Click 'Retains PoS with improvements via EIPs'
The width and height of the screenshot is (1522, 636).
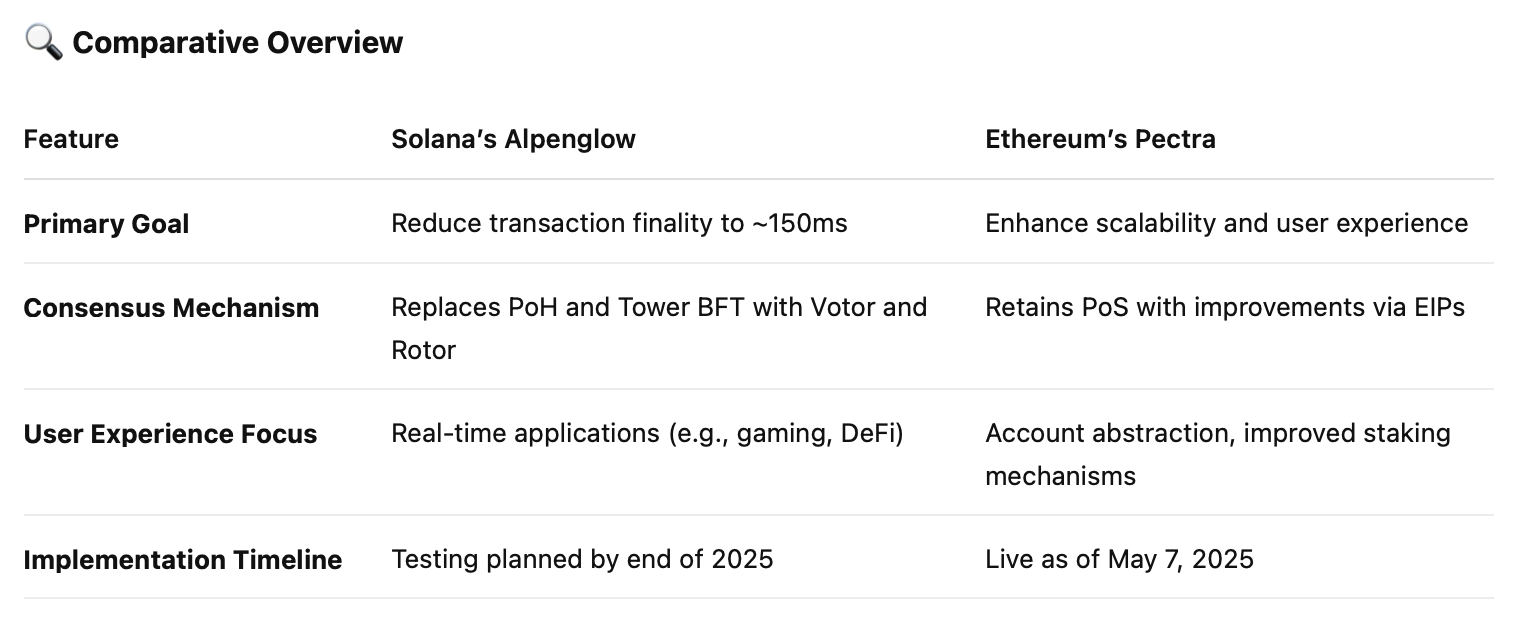1225,307
